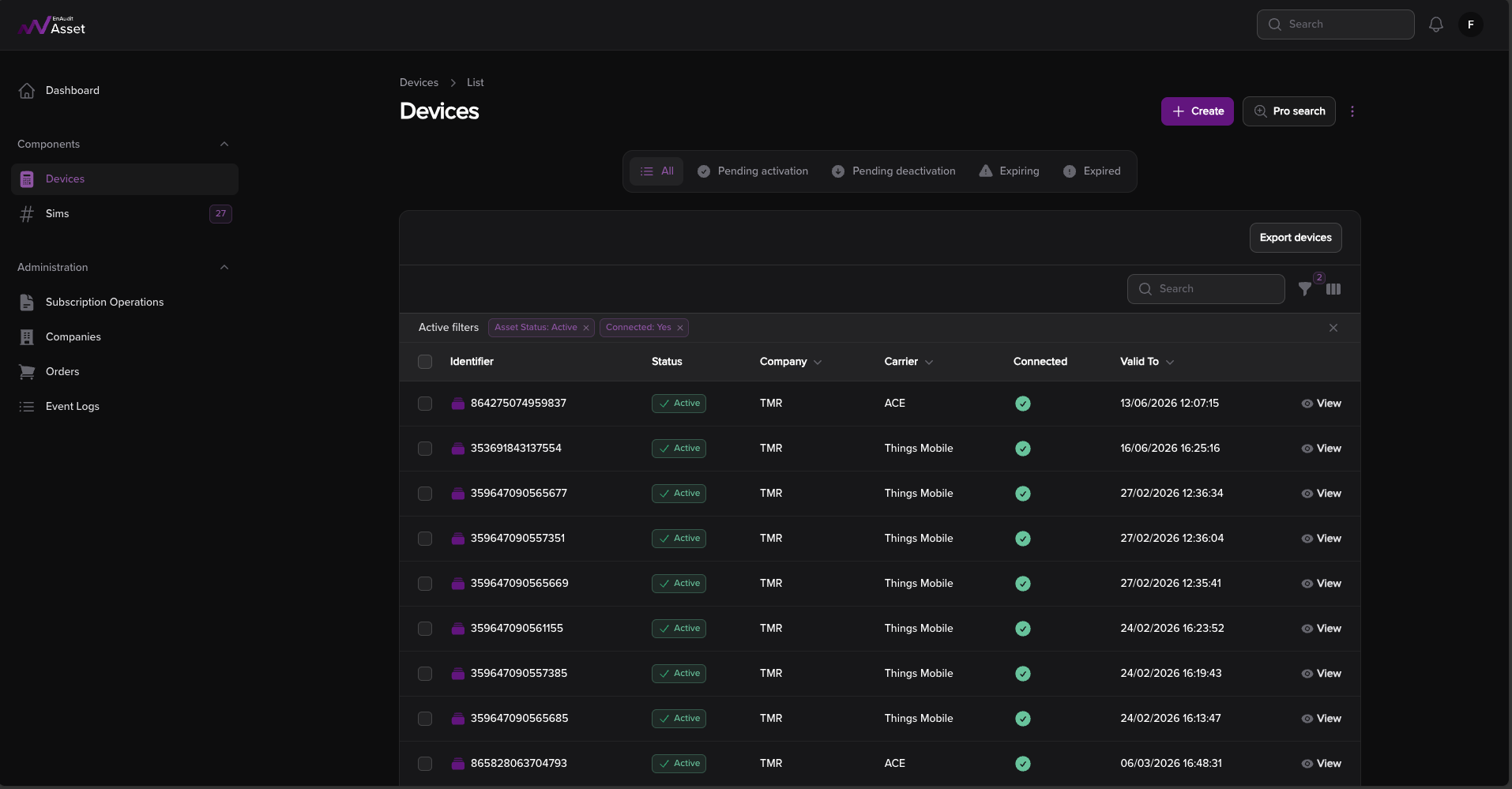Open Companies in sidebar
Image resolution: width=1512 pixels, height=789 pixels.
[x=125, y=337]
